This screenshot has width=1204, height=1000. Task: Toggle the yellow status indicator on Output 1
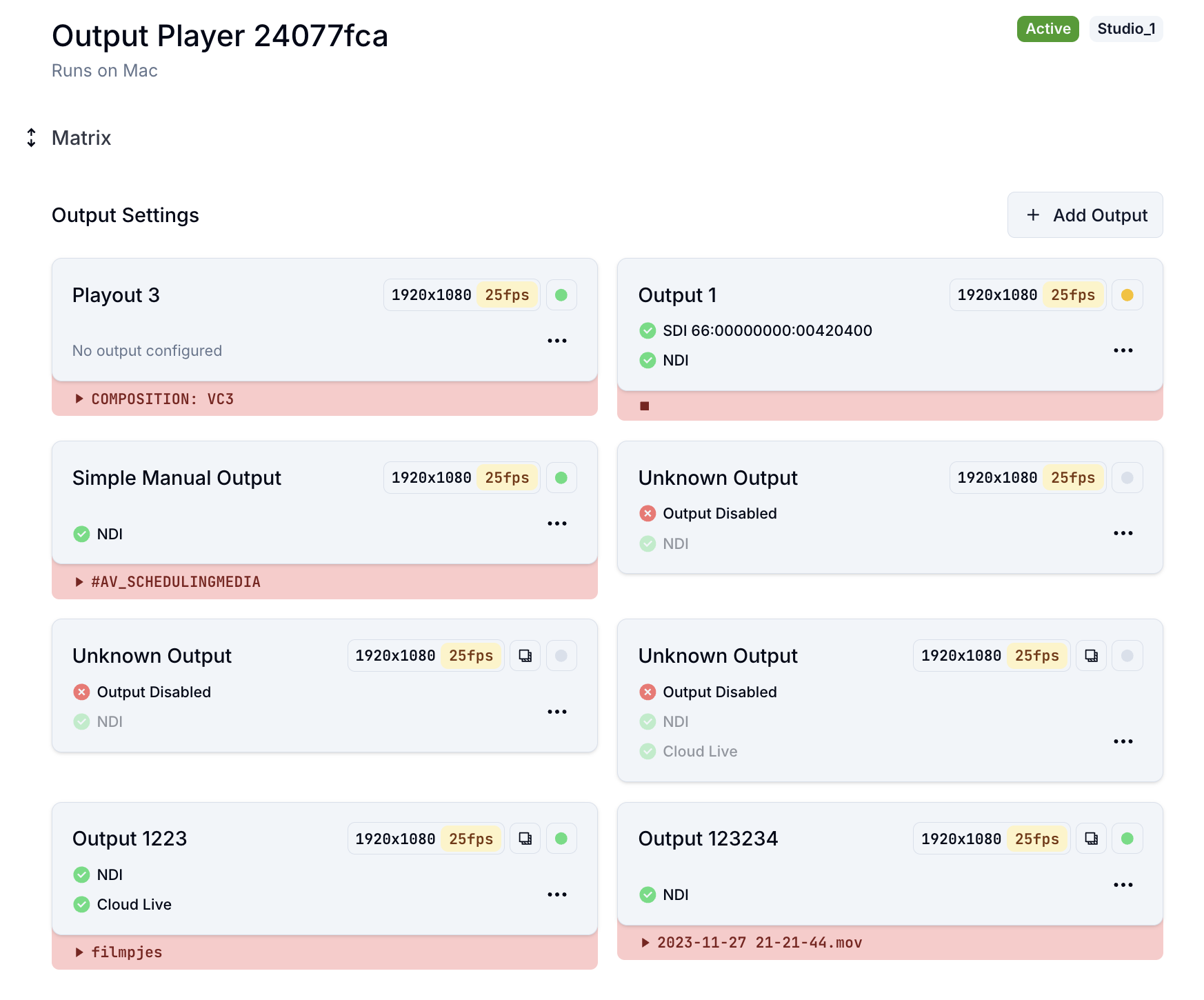coord(1127,295)
